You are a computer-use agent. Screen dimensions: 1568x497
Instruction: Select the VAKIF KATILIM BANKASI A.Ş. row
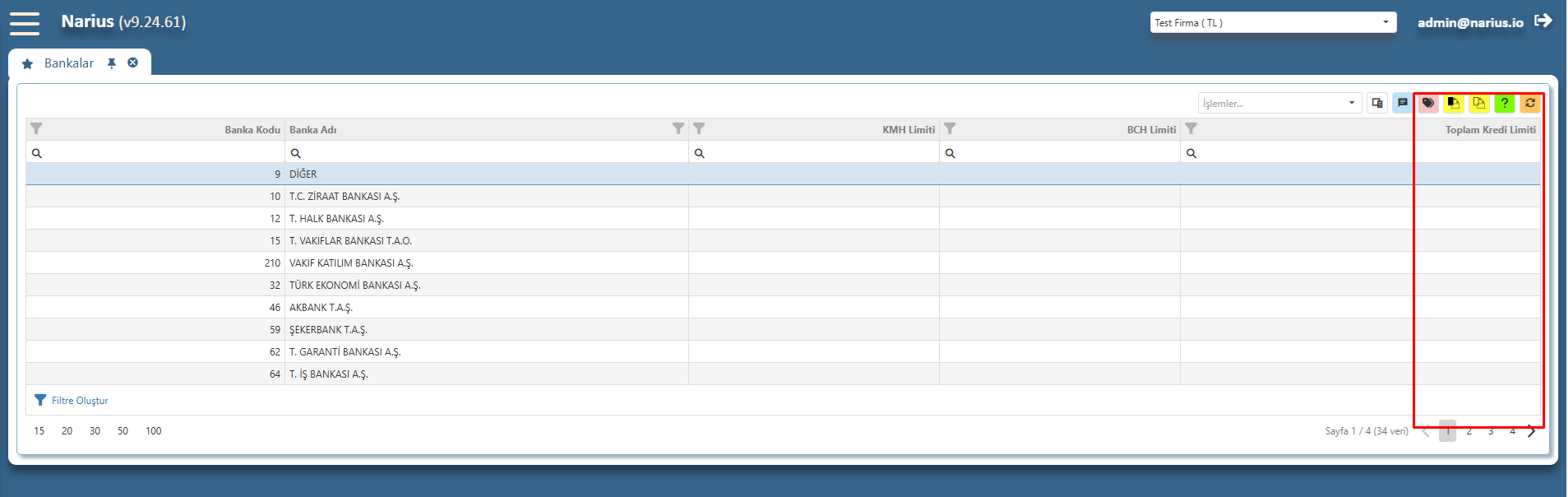[x=783, y=263]
